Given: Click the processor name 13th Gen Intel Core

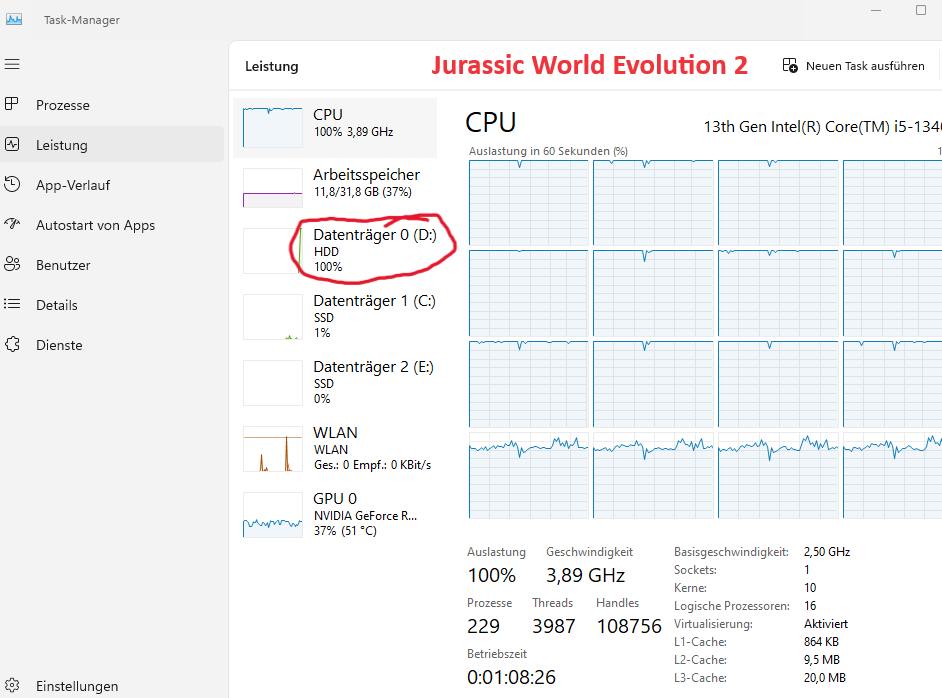Looking at the screenshot, I should point(822,127).
